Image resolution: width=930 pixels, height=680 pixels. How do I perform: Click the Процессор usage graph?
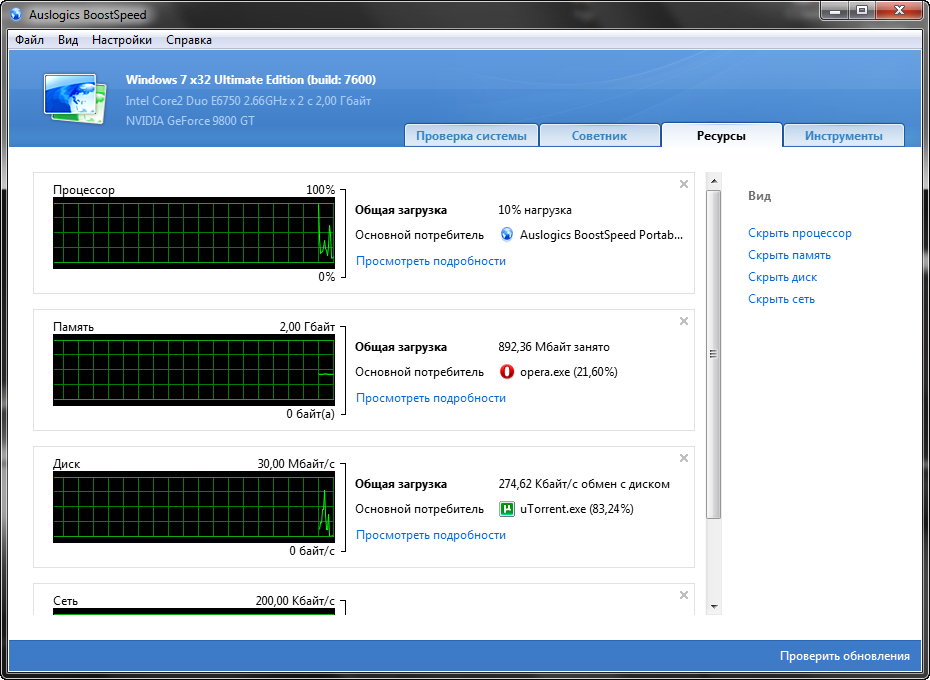coord(194,233)
